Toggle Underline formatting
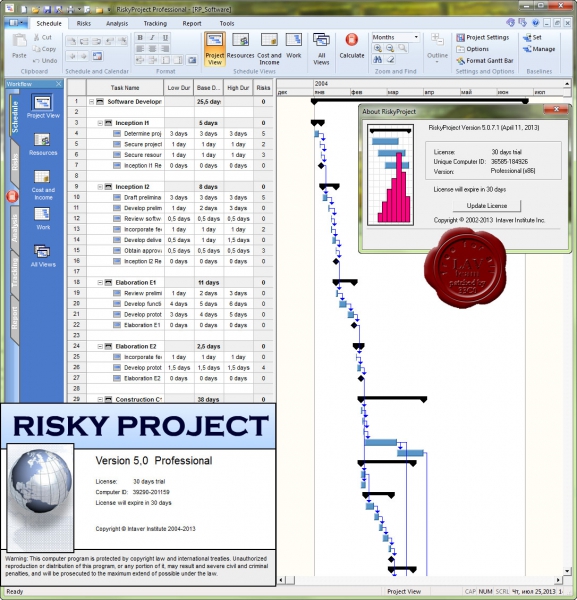The width and height of the screenshot is (577, 600). pos(165,38)
